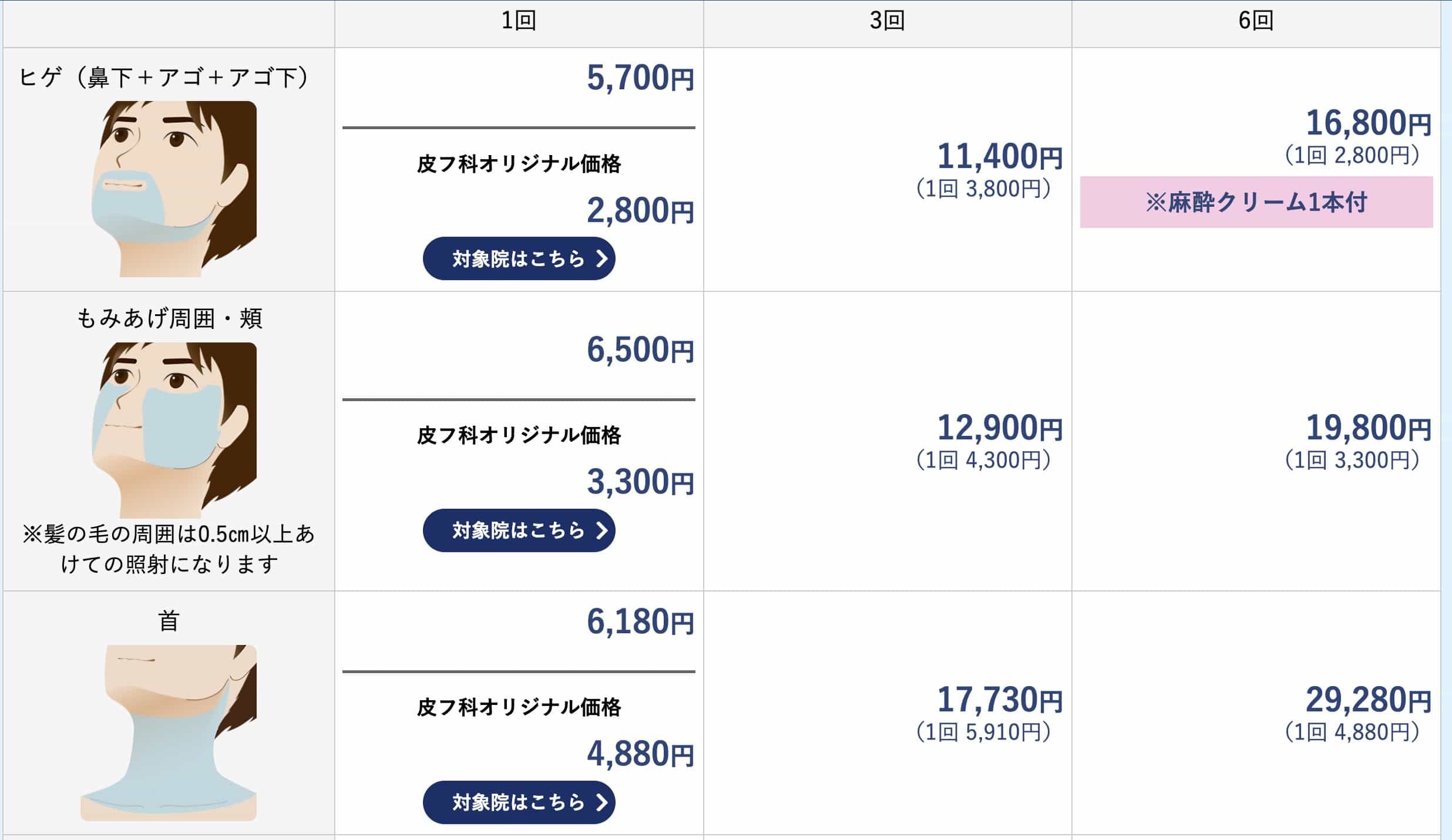Select the sideburn and cheek face illustration
This screenshot has height=840, width=1452.
pyautogui.click(x=174, y=430)
